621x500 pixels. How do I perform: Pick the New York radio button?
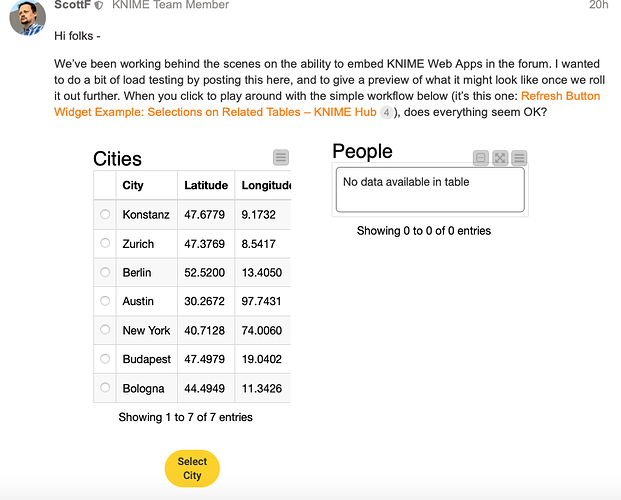pos(106,330)
